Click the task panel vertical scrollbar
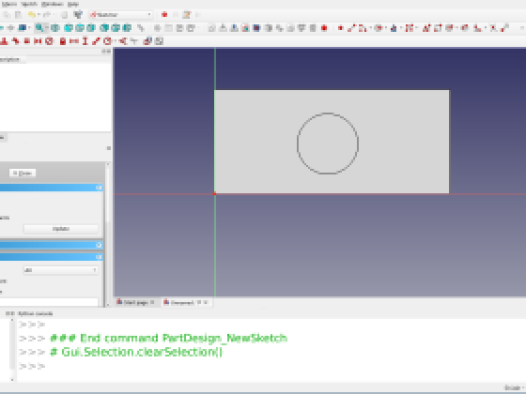 108,235
